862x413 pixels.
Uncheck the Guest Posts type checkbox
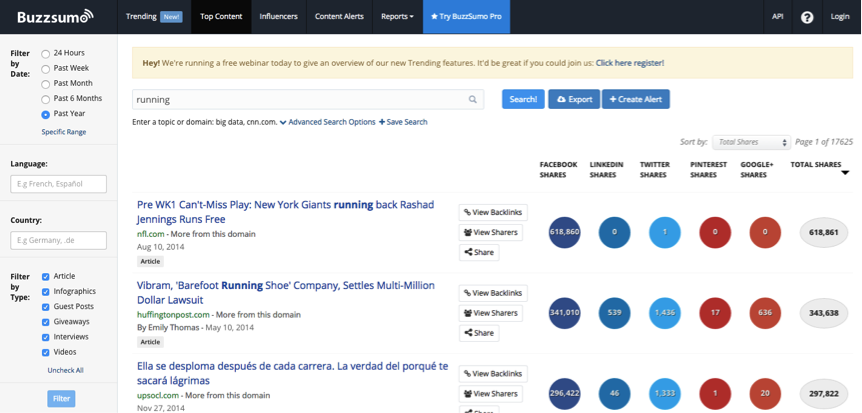tap(46, 307)
